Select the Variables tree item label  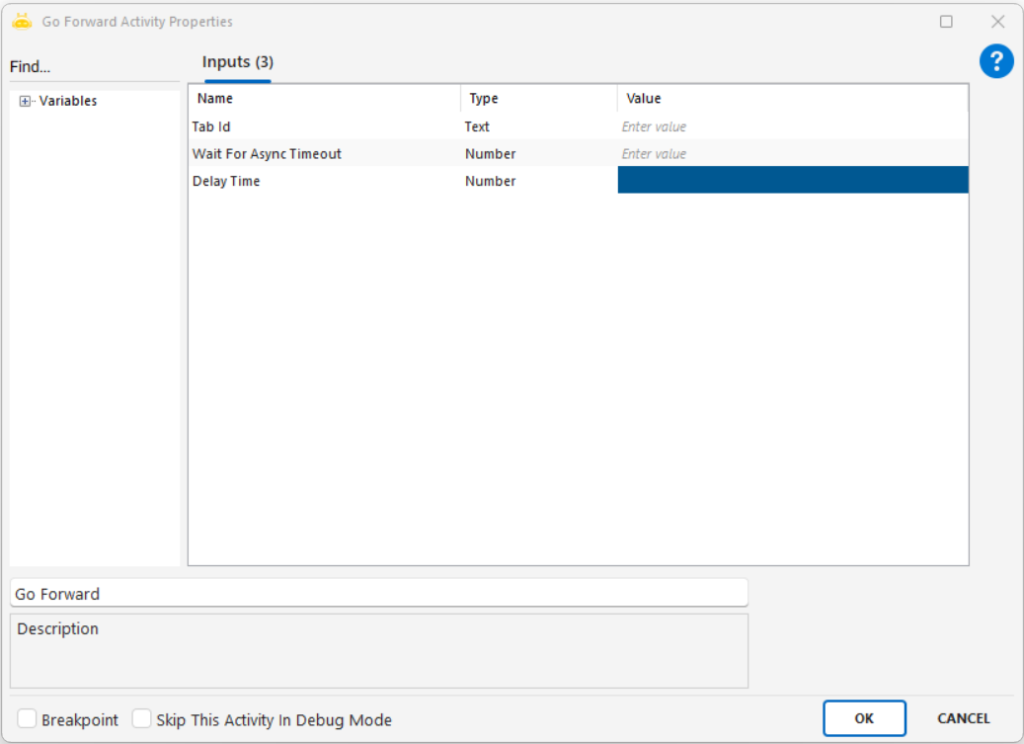68,101
